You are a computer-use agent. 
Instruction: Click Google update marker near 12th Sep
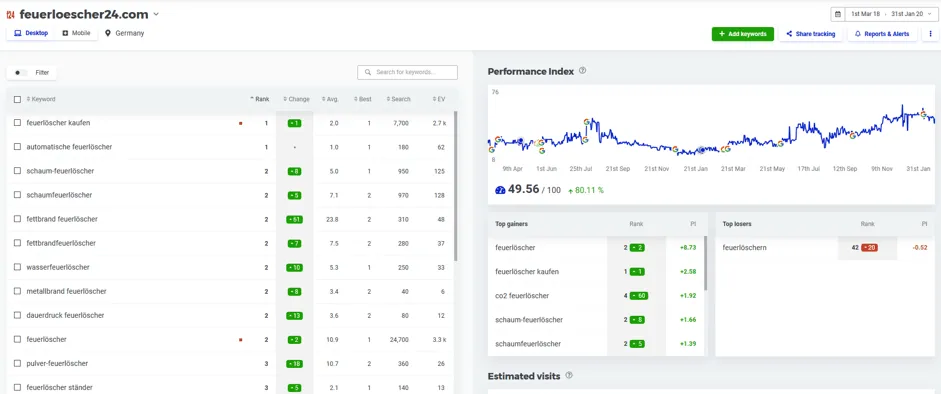[x=853, y=136]
